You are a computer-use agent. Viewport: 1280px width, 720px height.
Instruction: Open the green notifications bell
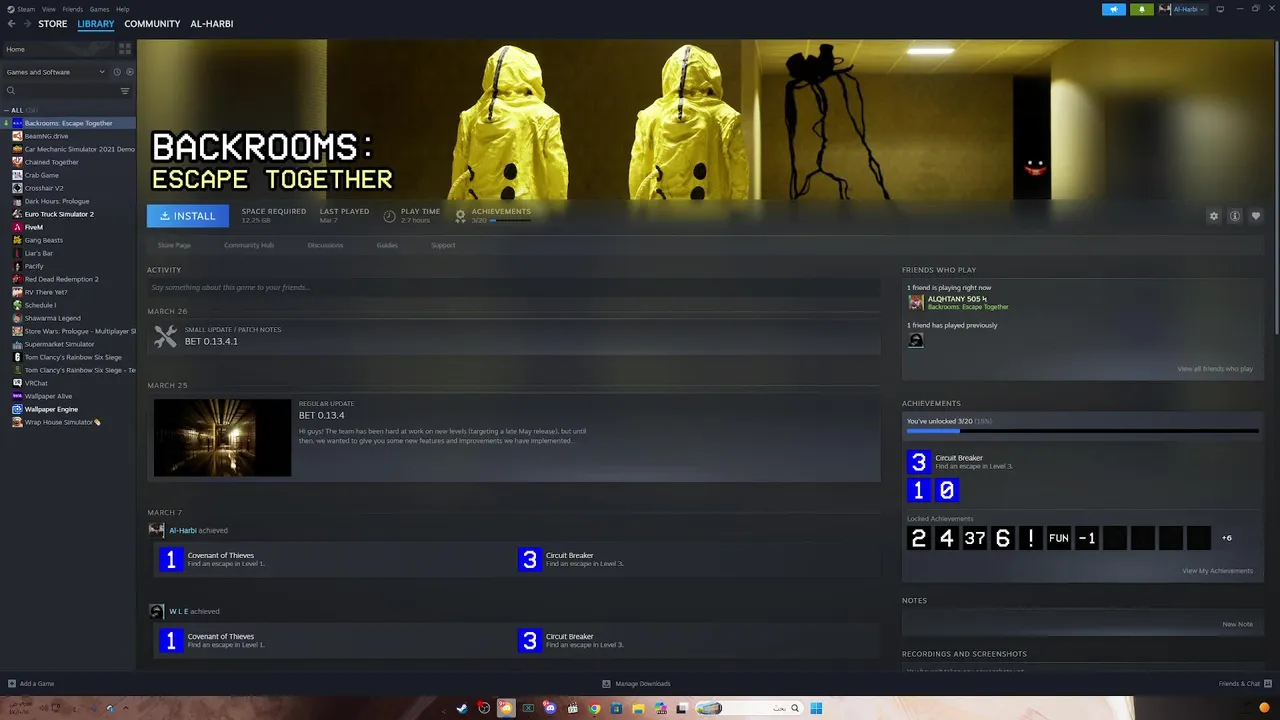(x=1142, y=9)
